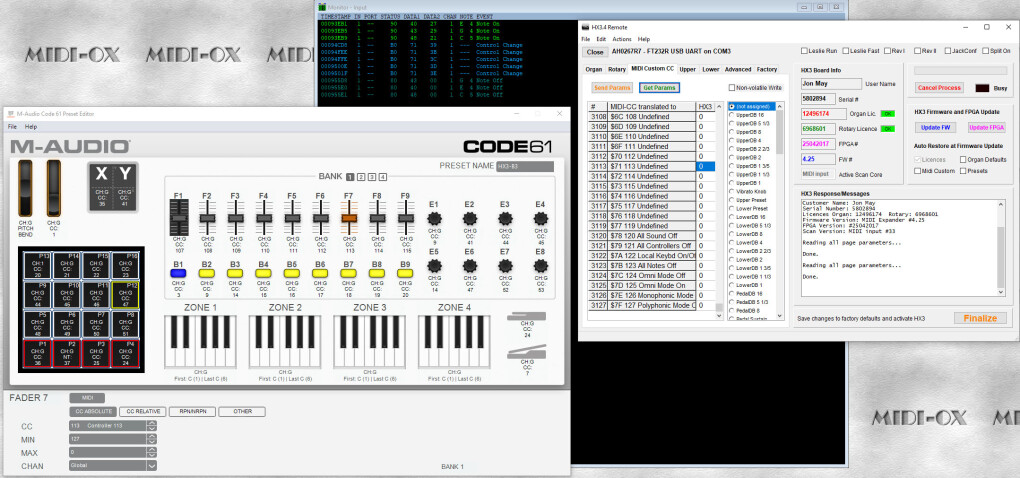Image resolution: width=1020 pixels, height=478 pixels.
Task: Select drum pad P4
Action: (125, 353)
